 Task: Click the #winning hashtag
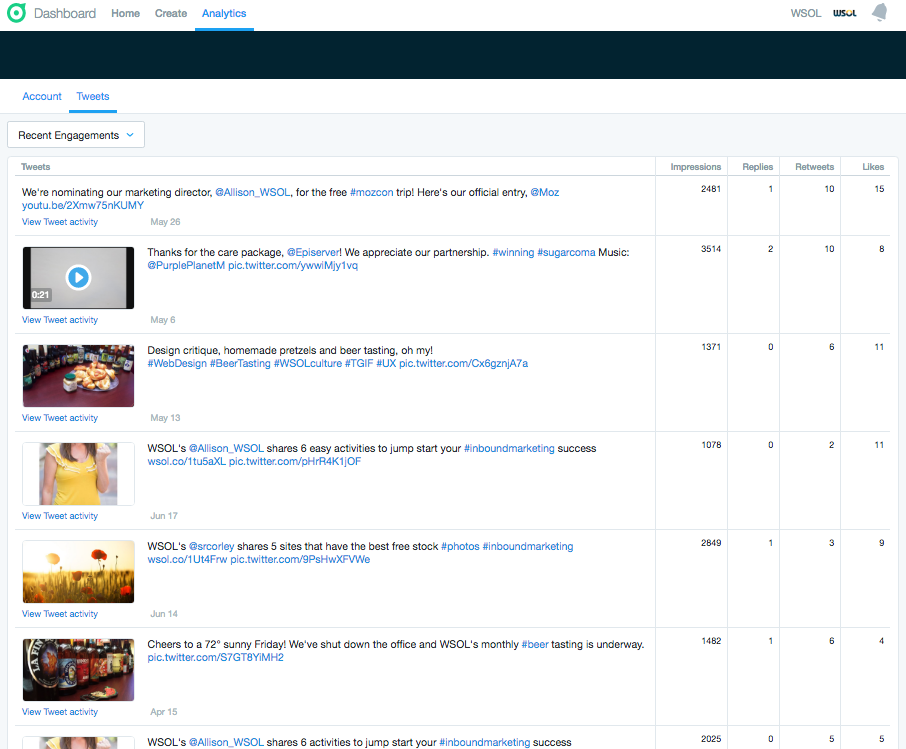pos(513,253)
